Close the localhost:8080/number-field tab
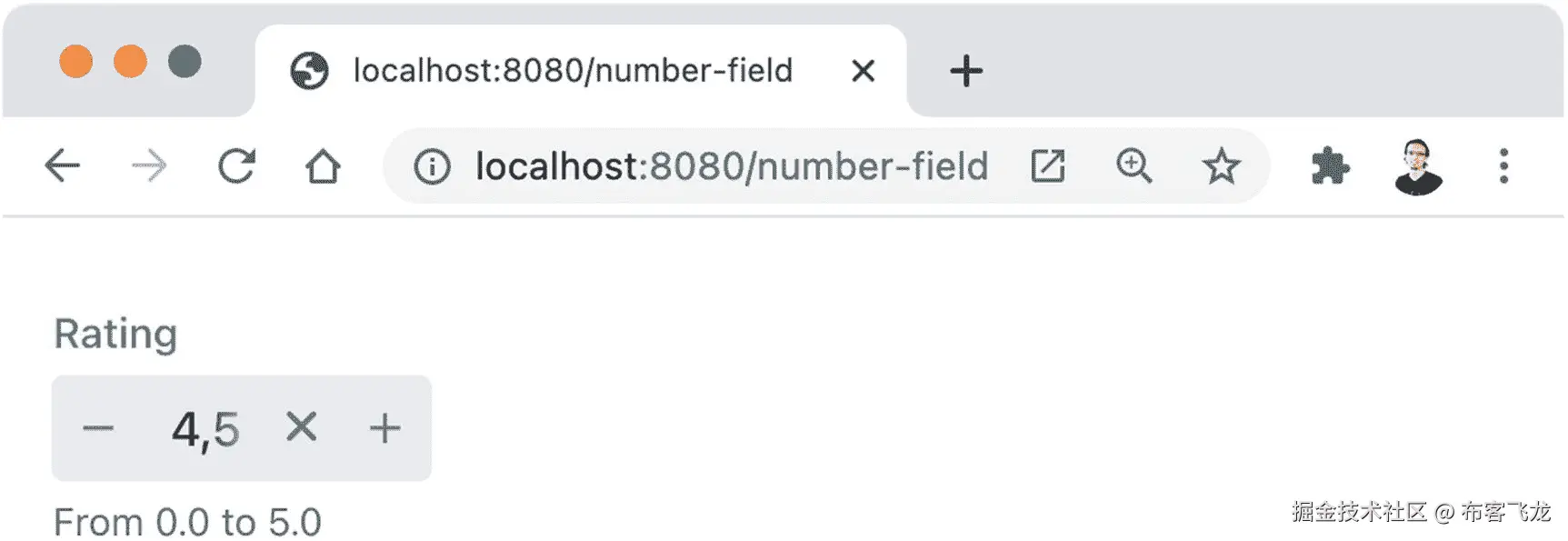Screen dimensions: 1568x541 pyautogui.click(x=863, y=71)
